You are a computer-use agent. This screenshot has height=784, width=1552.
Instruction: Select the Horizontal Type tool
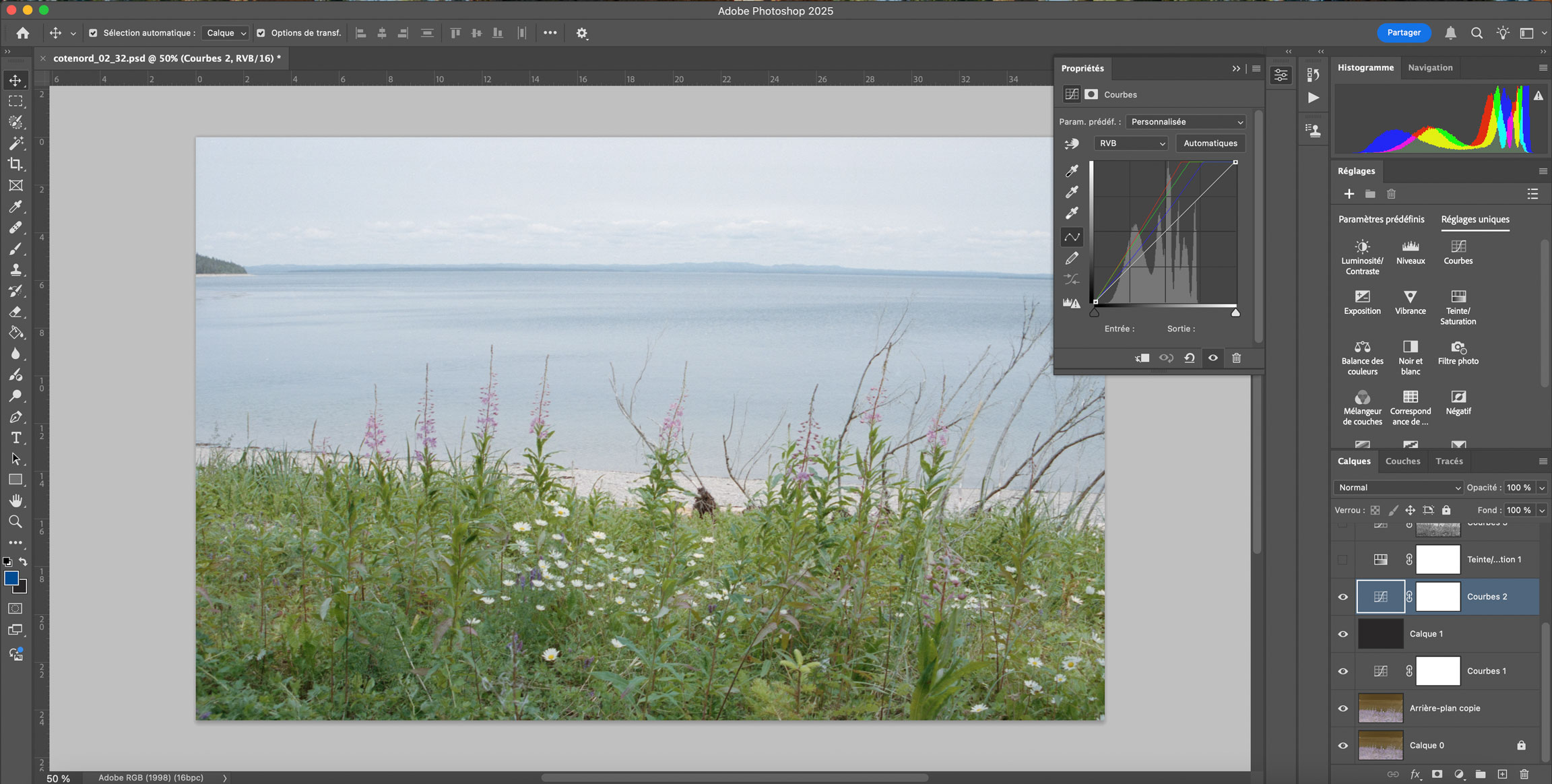(15, 438)
